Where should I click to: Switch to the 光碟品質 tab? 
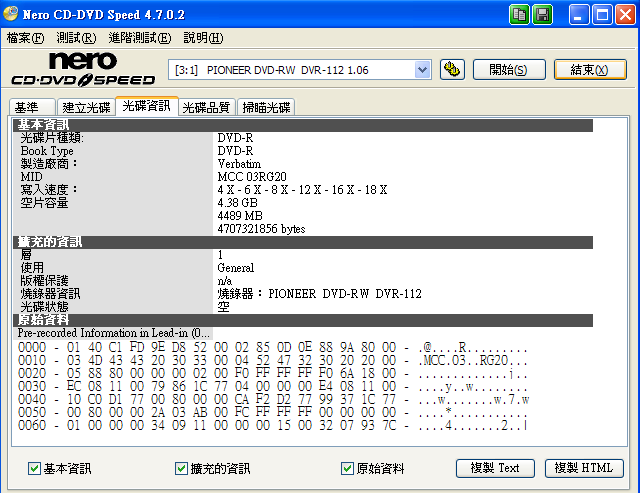(x=207, y=107)
